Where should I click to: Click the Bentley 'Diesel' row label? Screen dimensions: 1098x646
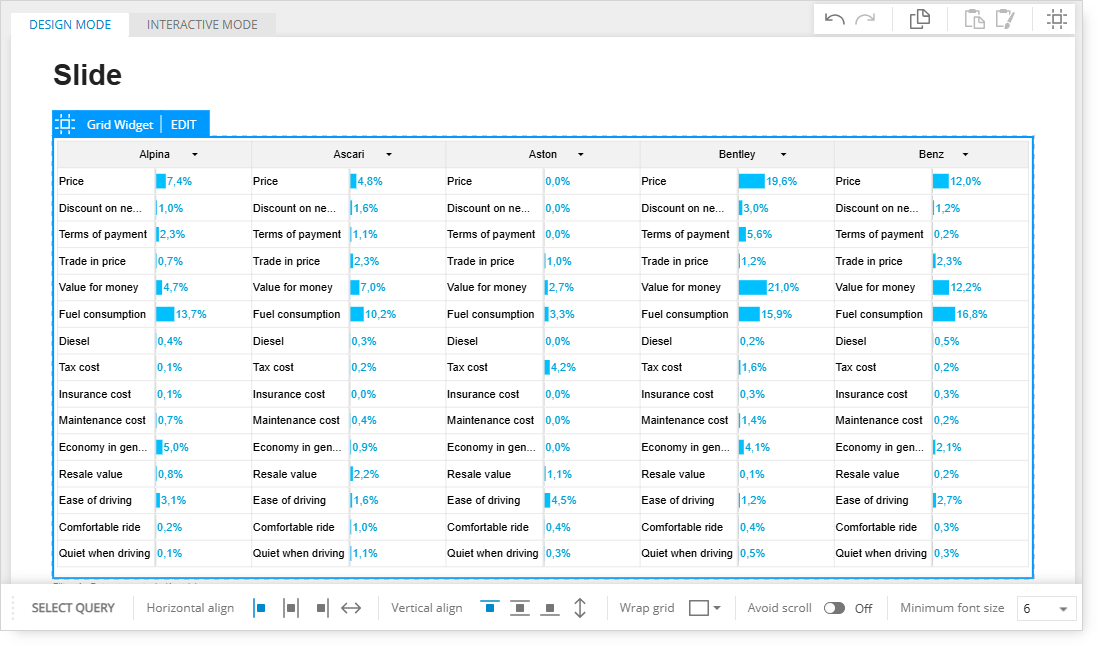pyautogui.click(x=657, y=342)
